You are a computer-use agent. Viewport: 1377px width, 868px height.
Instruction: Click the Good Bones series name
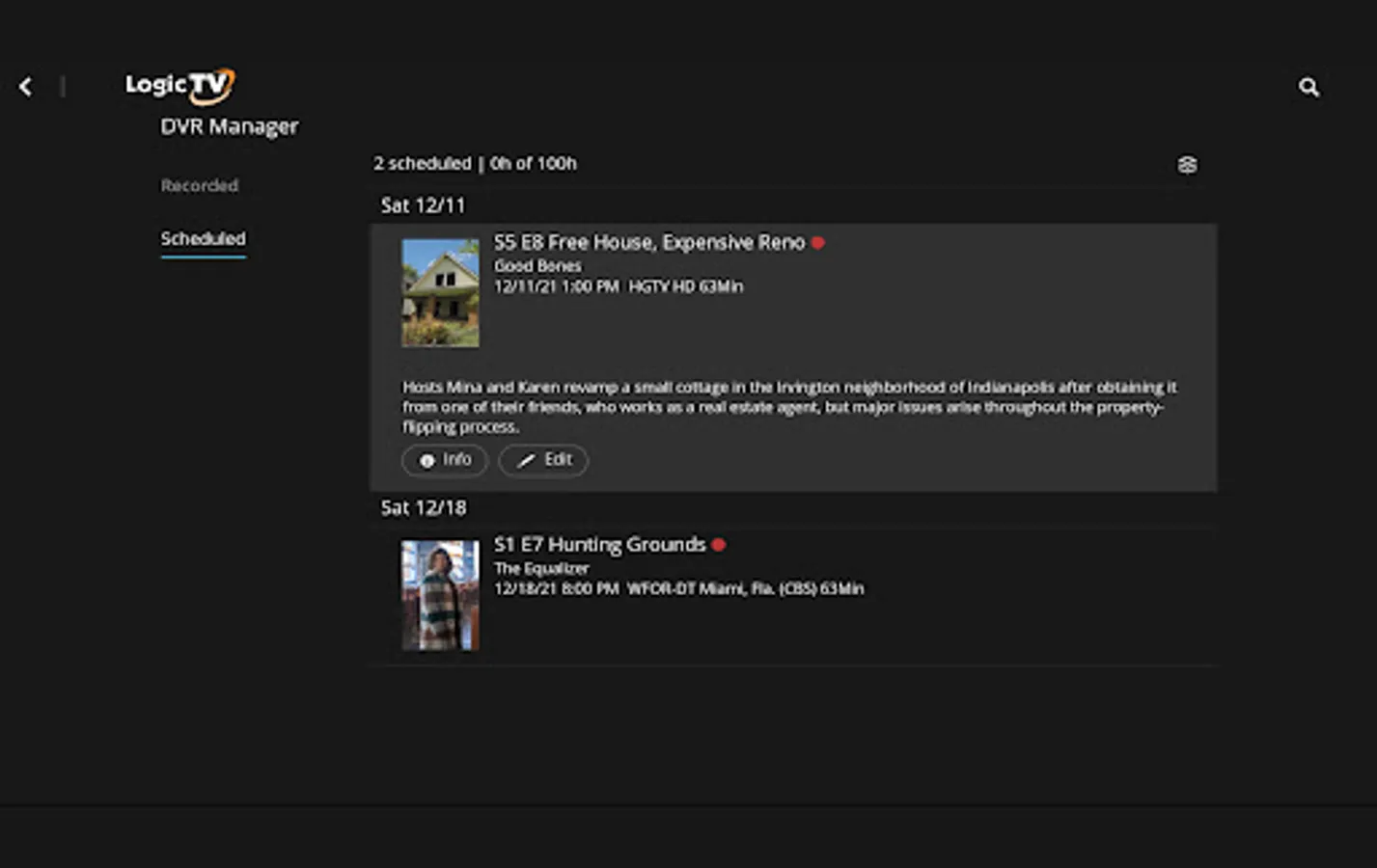click(537, 265)
